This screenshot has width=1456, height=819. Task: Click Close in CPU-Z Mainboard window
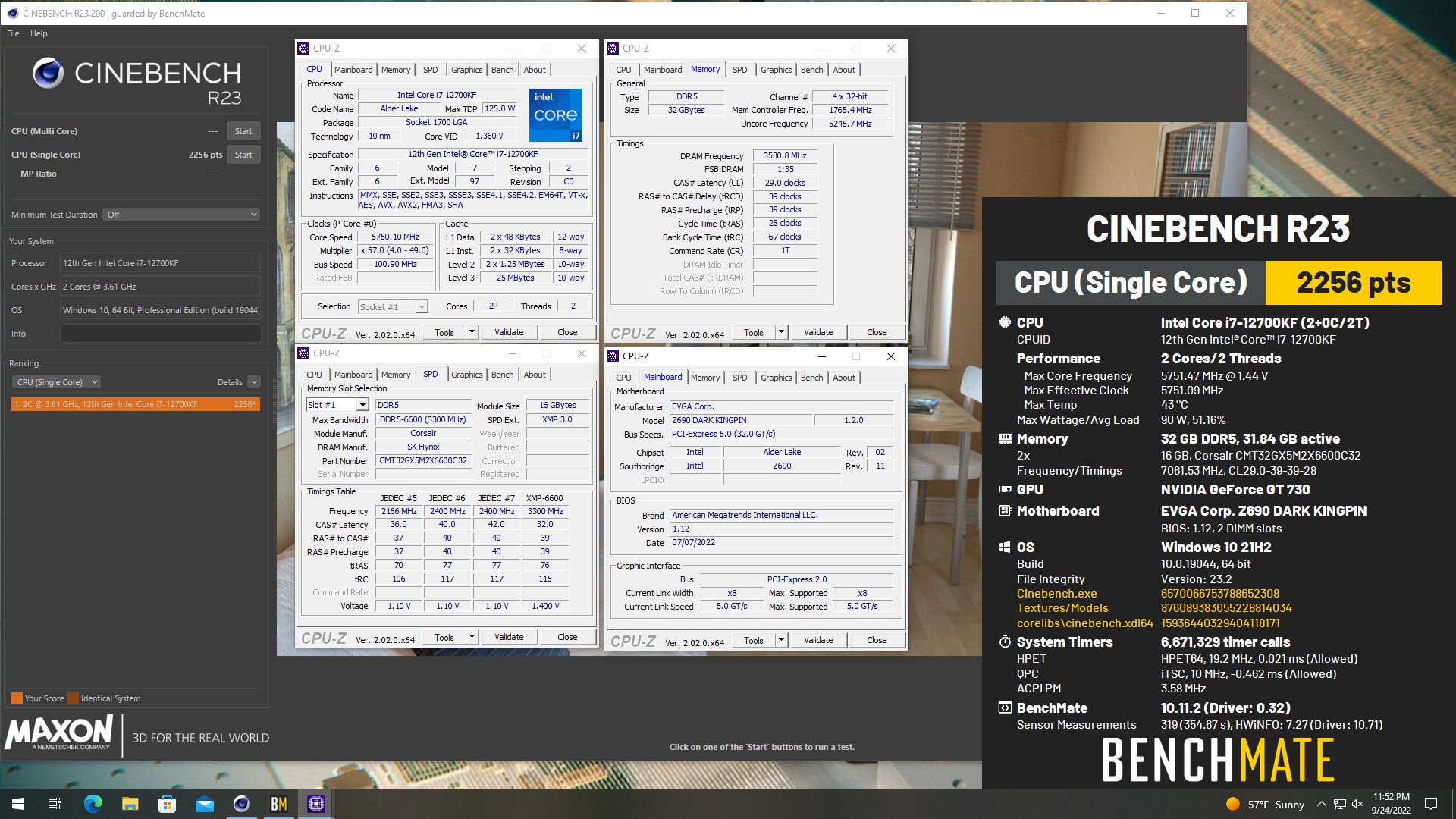coord(877,640)
